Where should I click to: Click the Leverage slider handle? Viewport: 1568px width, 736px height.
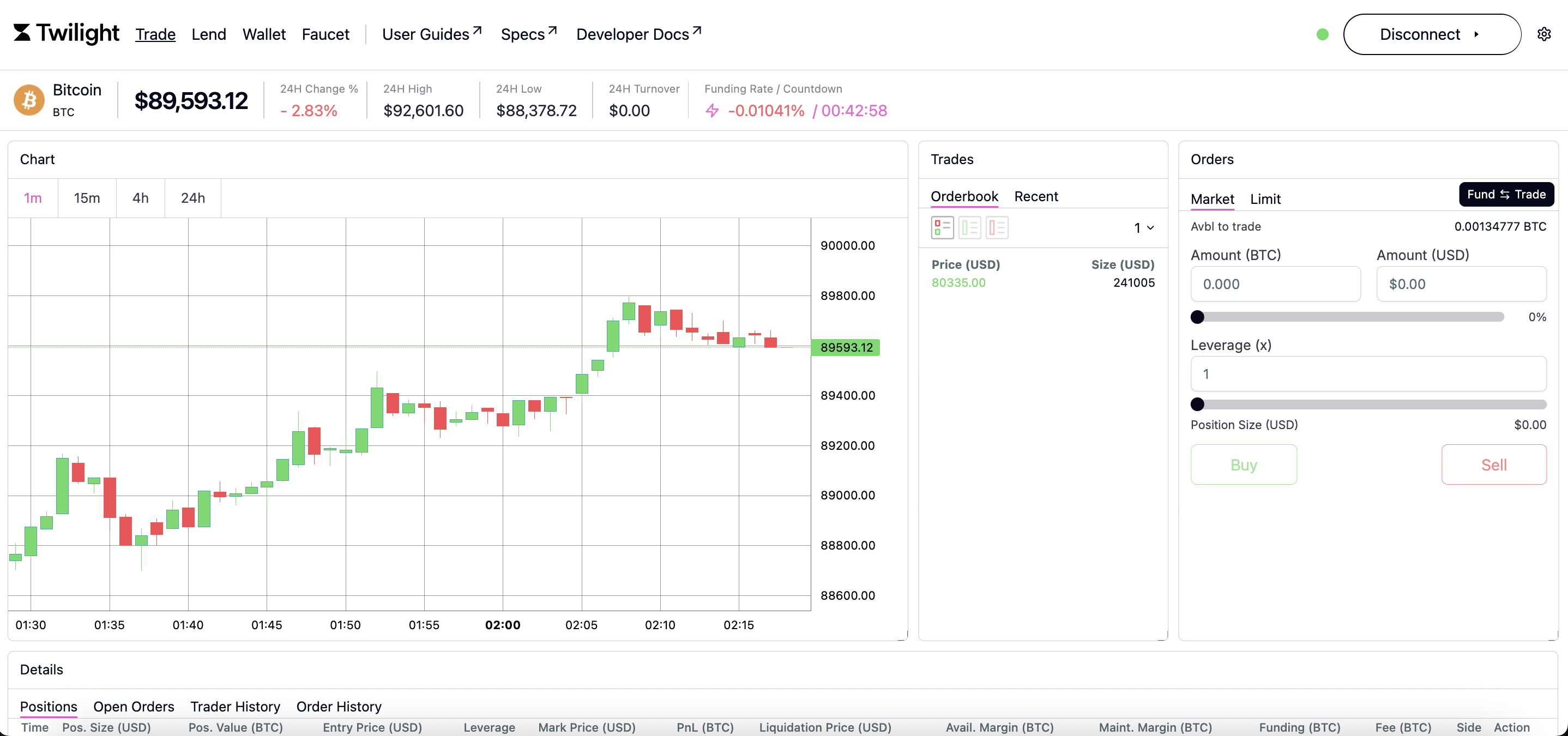[x=1197, y=404]
